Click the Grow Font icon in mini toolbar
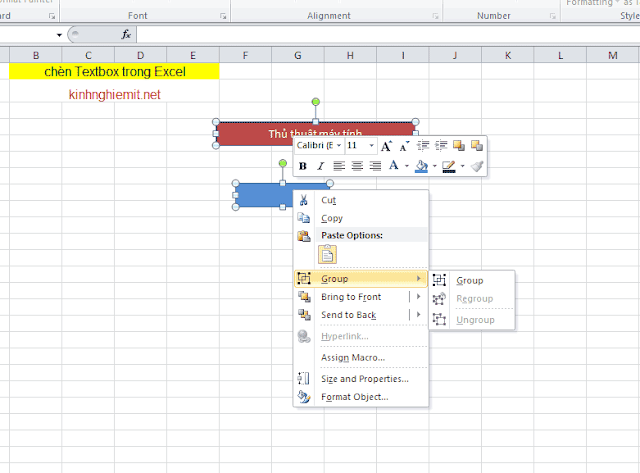 386,146
